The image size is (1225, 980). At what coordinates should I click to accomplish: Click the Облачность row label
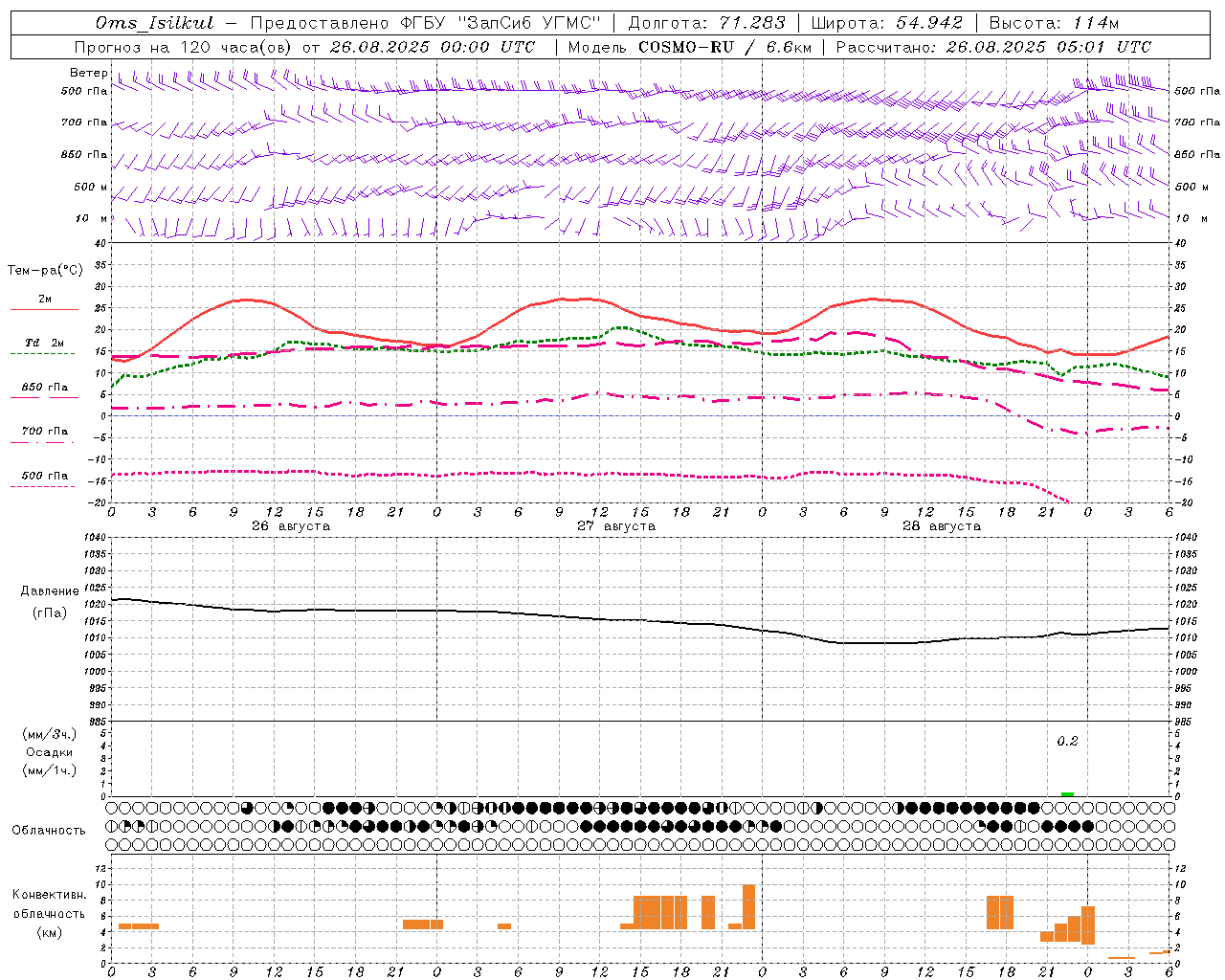49,831
